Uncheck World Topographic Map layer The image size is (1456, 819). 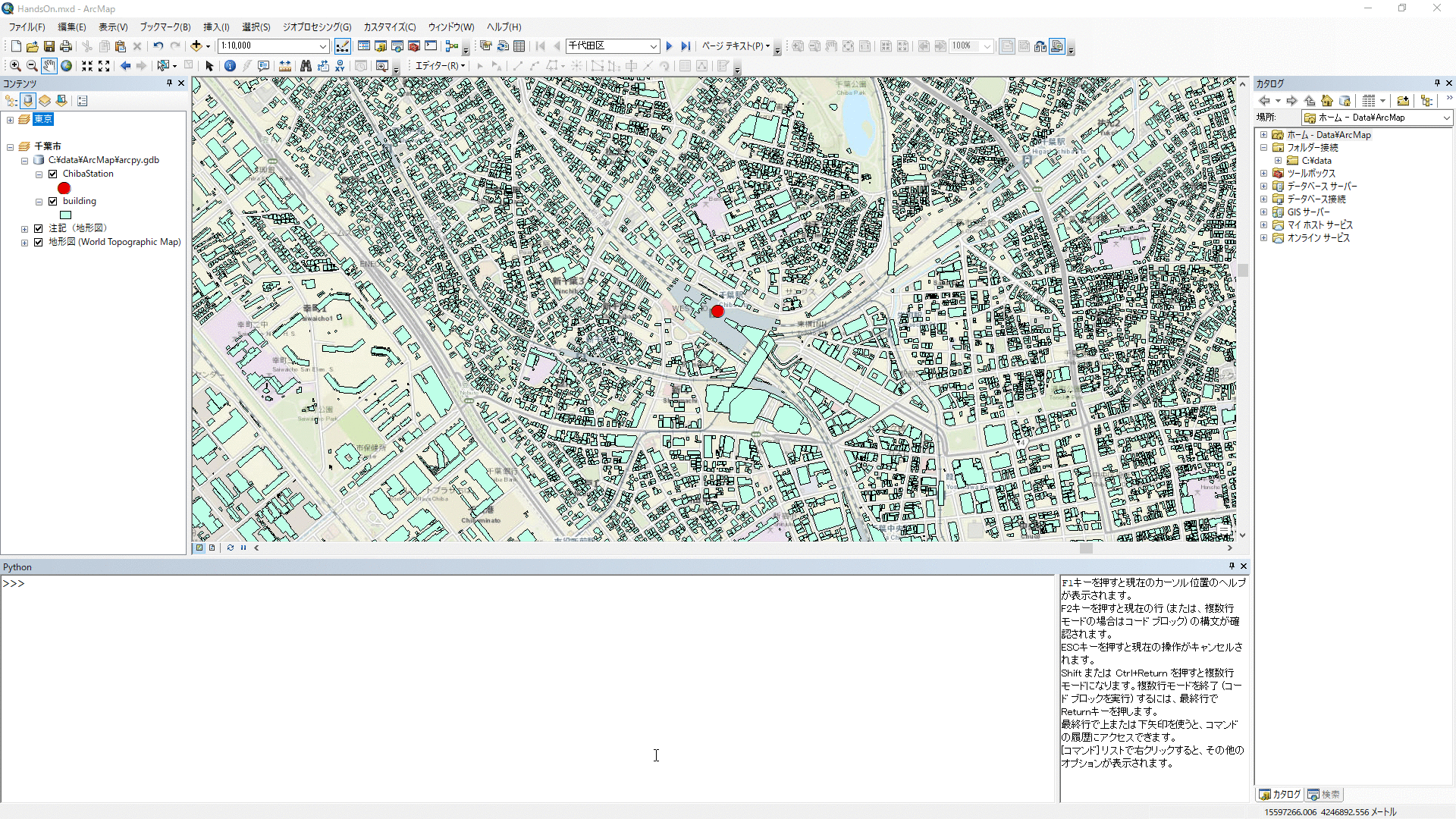pos(39,242)
